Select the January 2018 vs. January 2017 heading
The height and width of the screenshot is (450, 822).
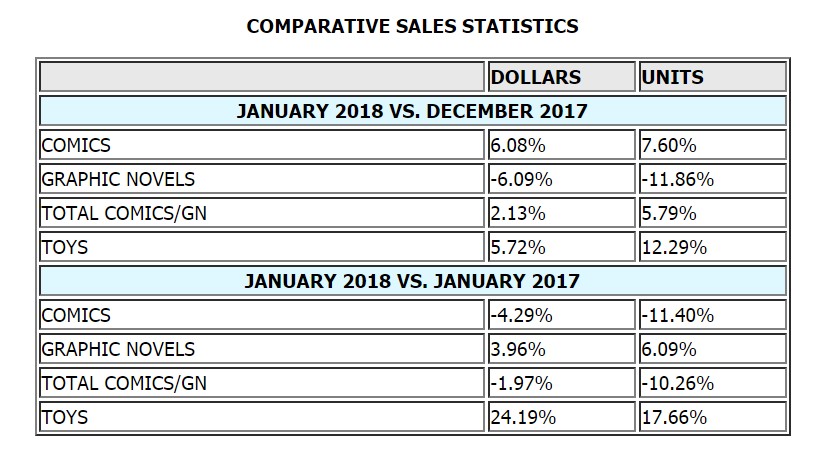coord(413,281)
